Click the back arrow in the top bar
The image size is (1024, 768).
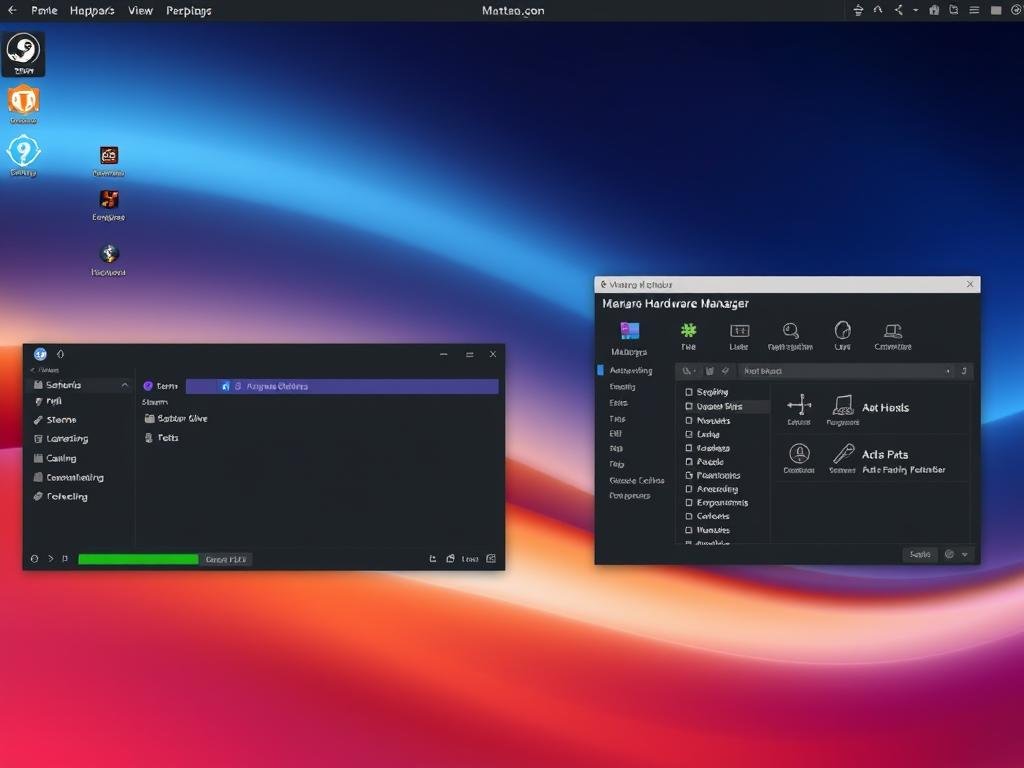point(12,10)
